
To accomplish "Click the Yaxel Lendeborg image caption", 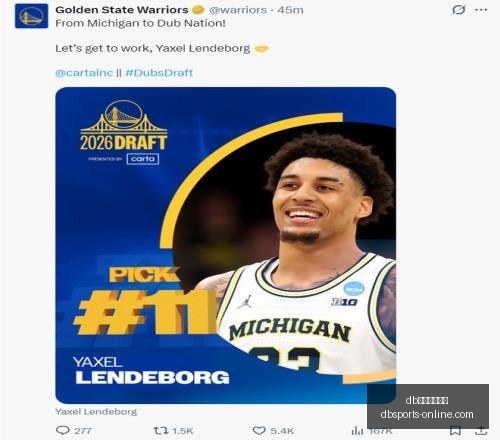I will [96, 412].
